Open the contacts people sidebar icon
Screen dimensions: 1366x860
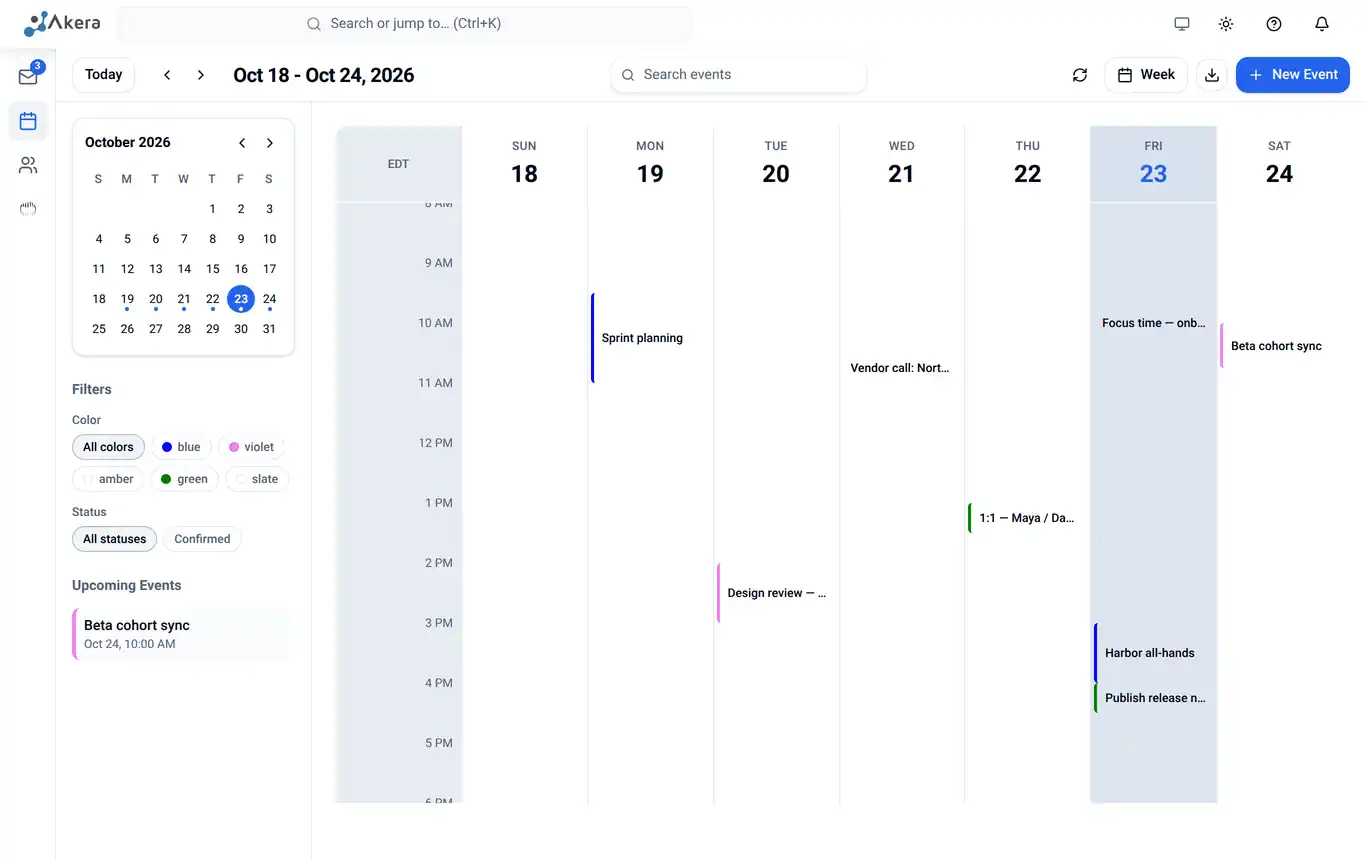[x=28, y=165]
